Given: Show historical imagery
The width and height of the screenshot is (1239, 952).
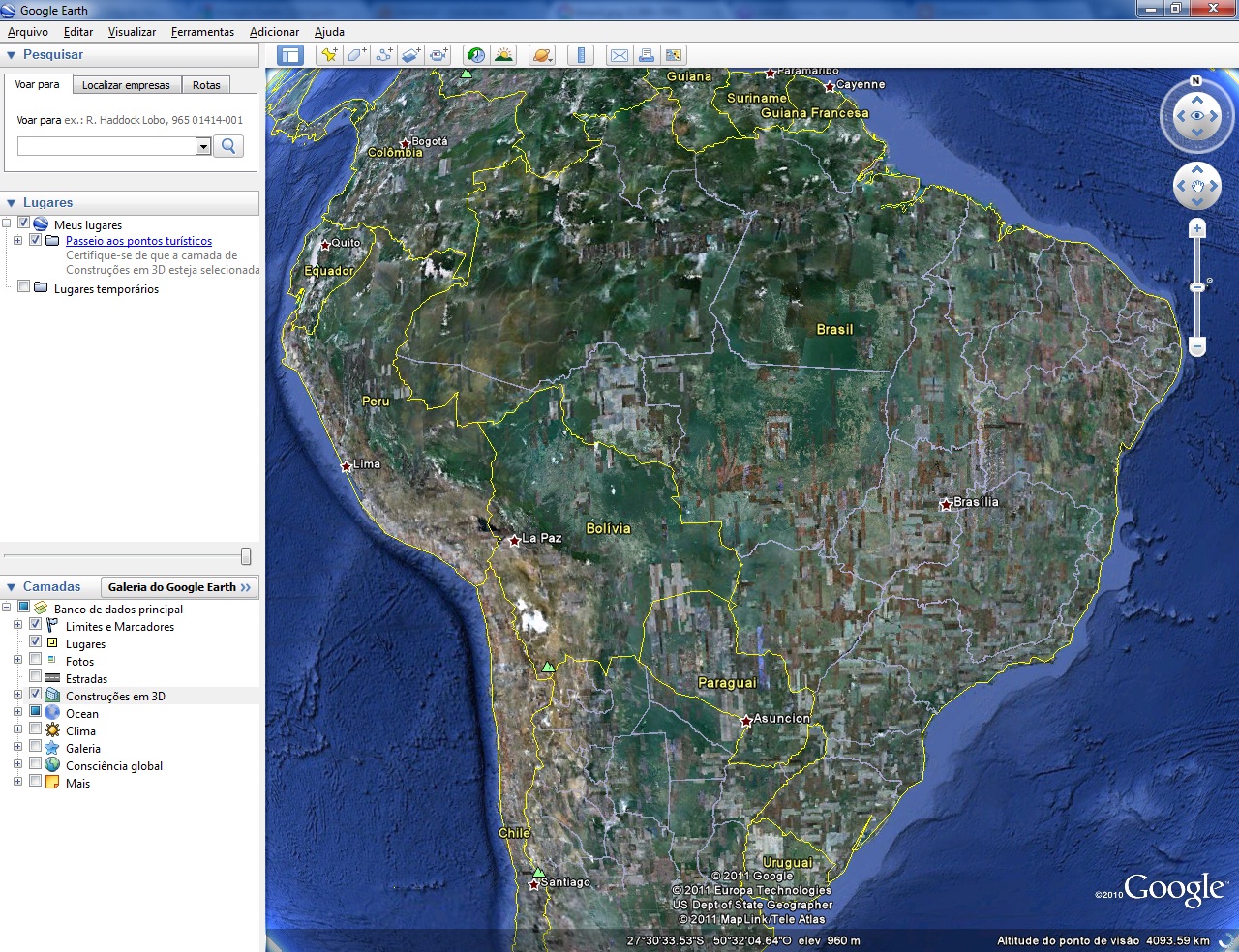Looking at the screenshot, I should 474,55.
